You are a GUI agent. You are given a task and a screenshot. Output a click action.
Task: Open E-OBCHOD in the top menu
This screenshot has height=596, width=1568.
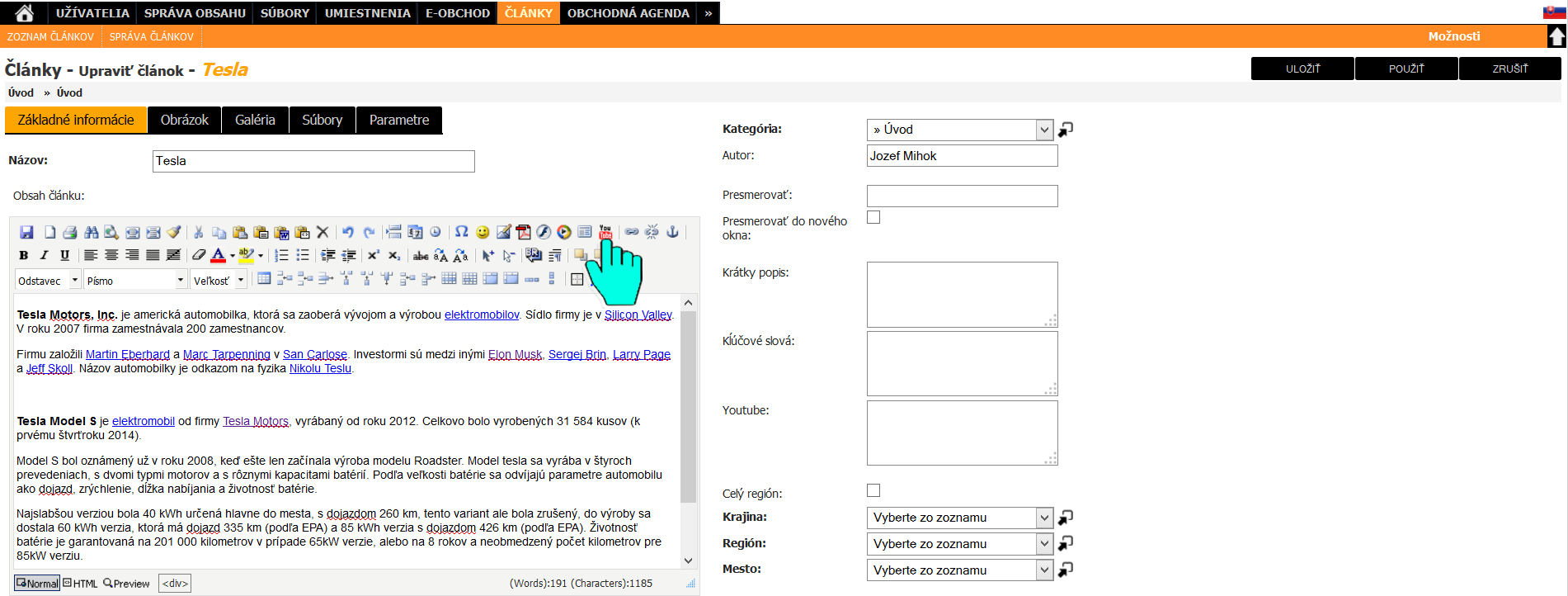(x=458, y=13)
